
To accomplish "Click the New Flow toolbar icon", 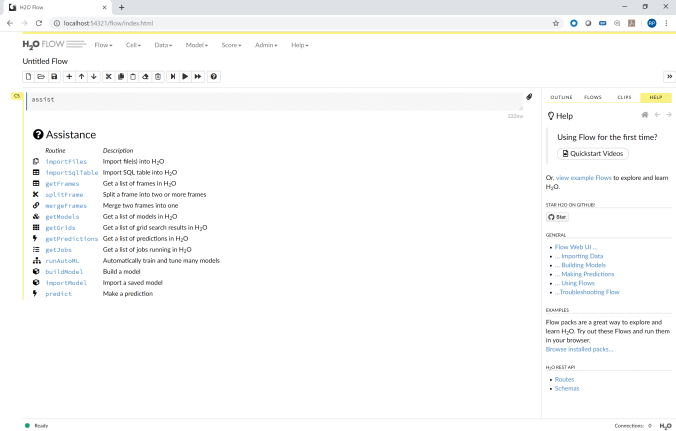I will (29, 76).
